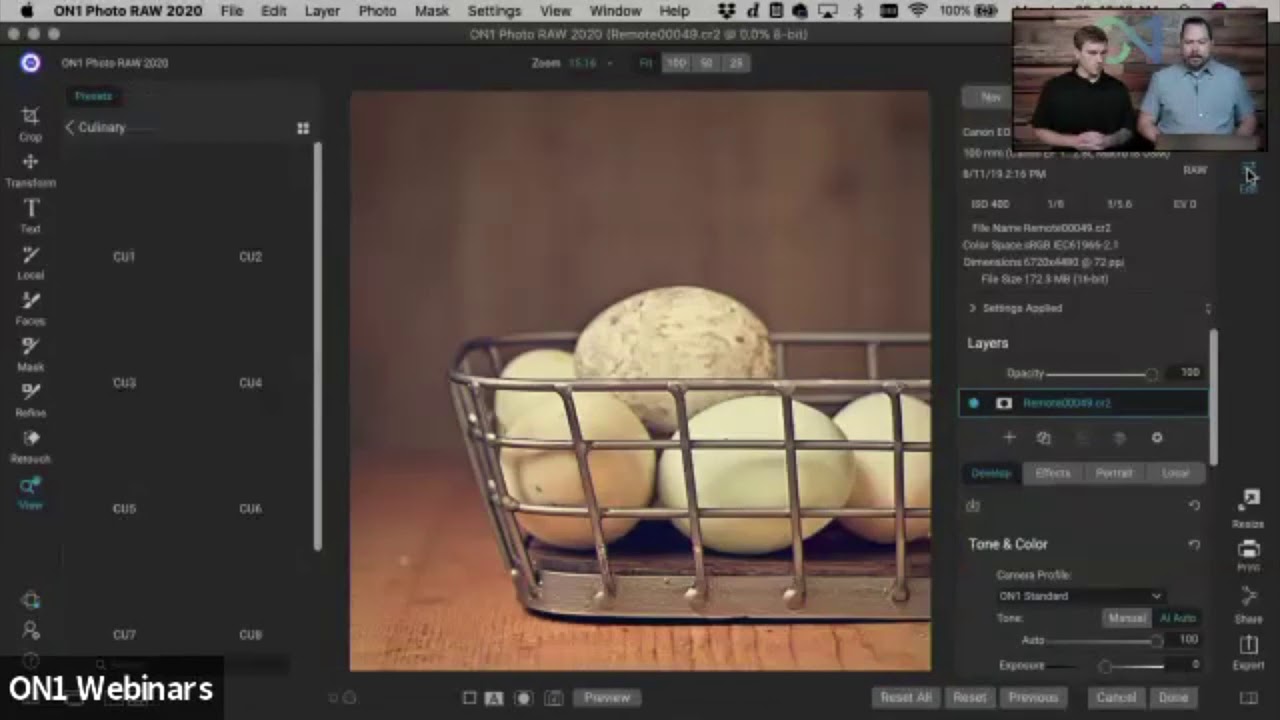Click the square view mode icon below the photo
Screen dimensions: 1280x720
click(x=469, y=698)
